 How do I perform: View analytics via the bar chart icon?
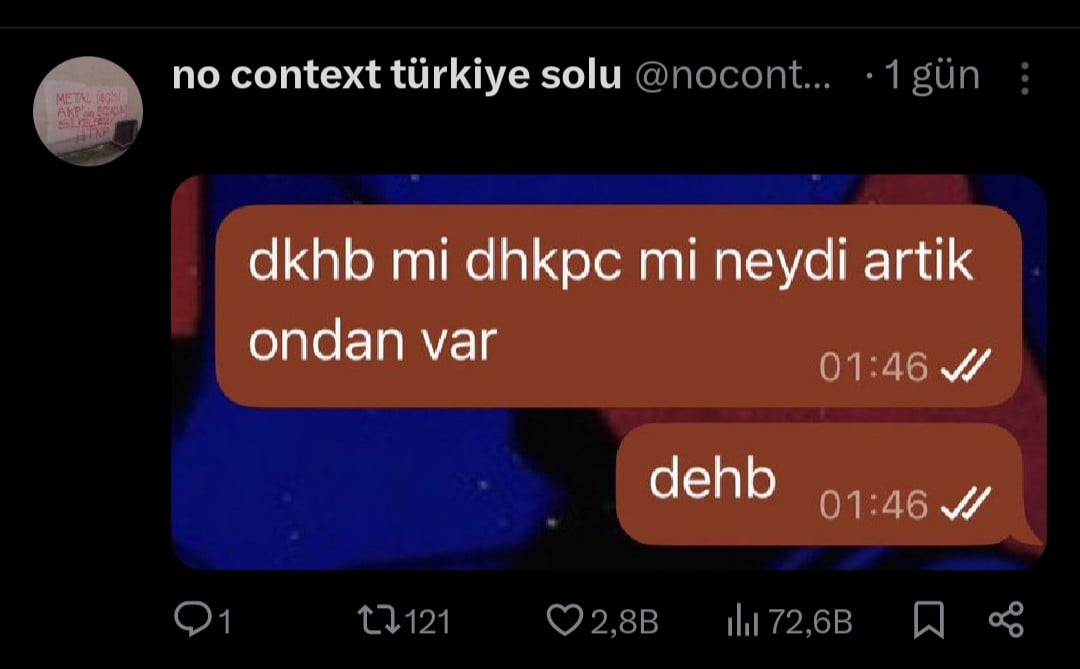click(x=742, y=620)
